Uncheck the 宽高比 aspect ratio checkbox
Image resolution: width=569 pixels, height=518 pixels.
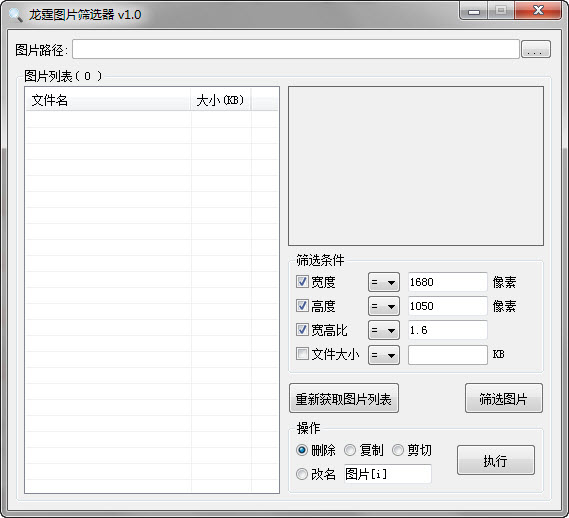pos(302,330)
